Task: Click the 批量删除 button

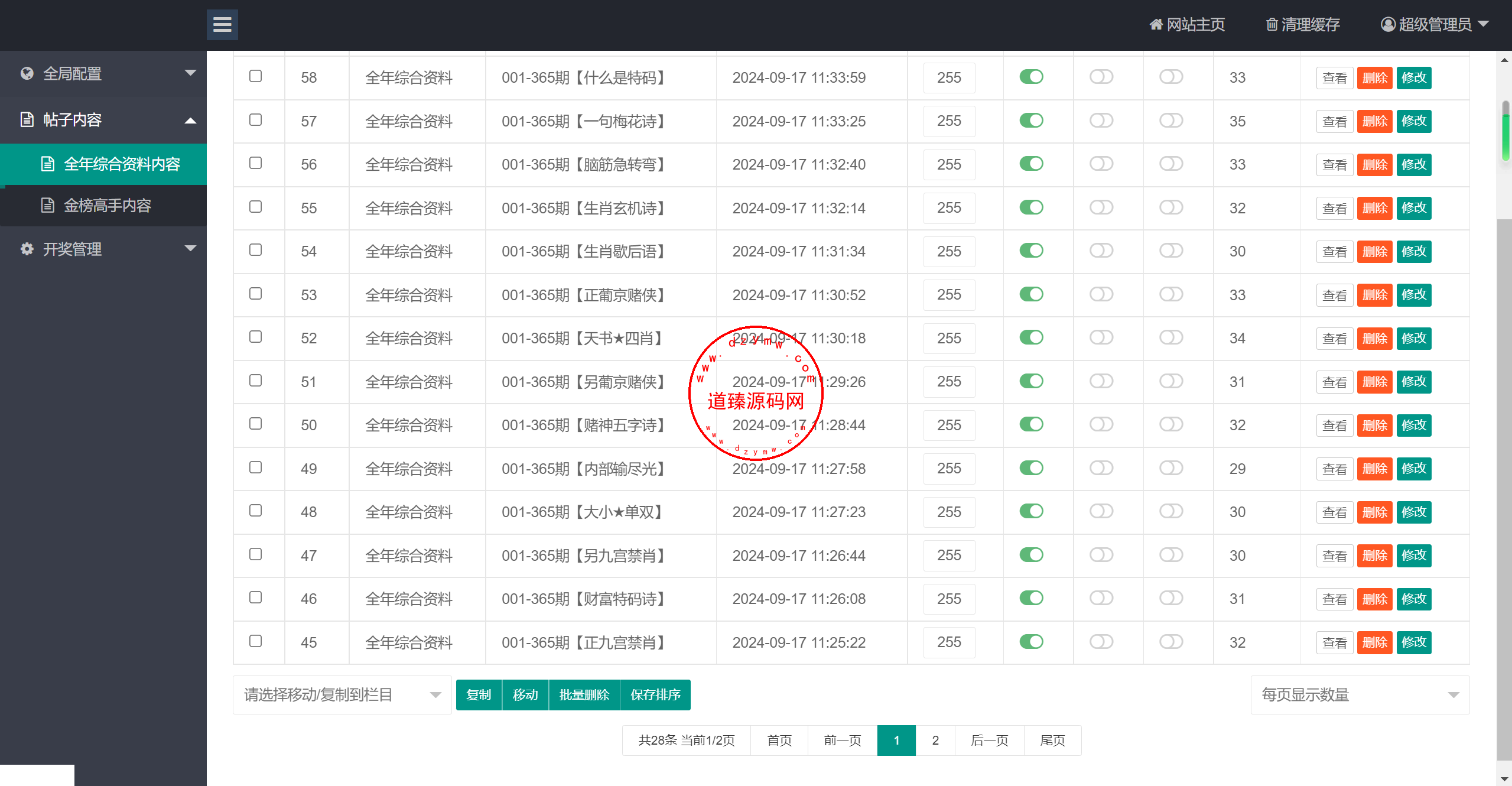Action: tap(584, 695)
